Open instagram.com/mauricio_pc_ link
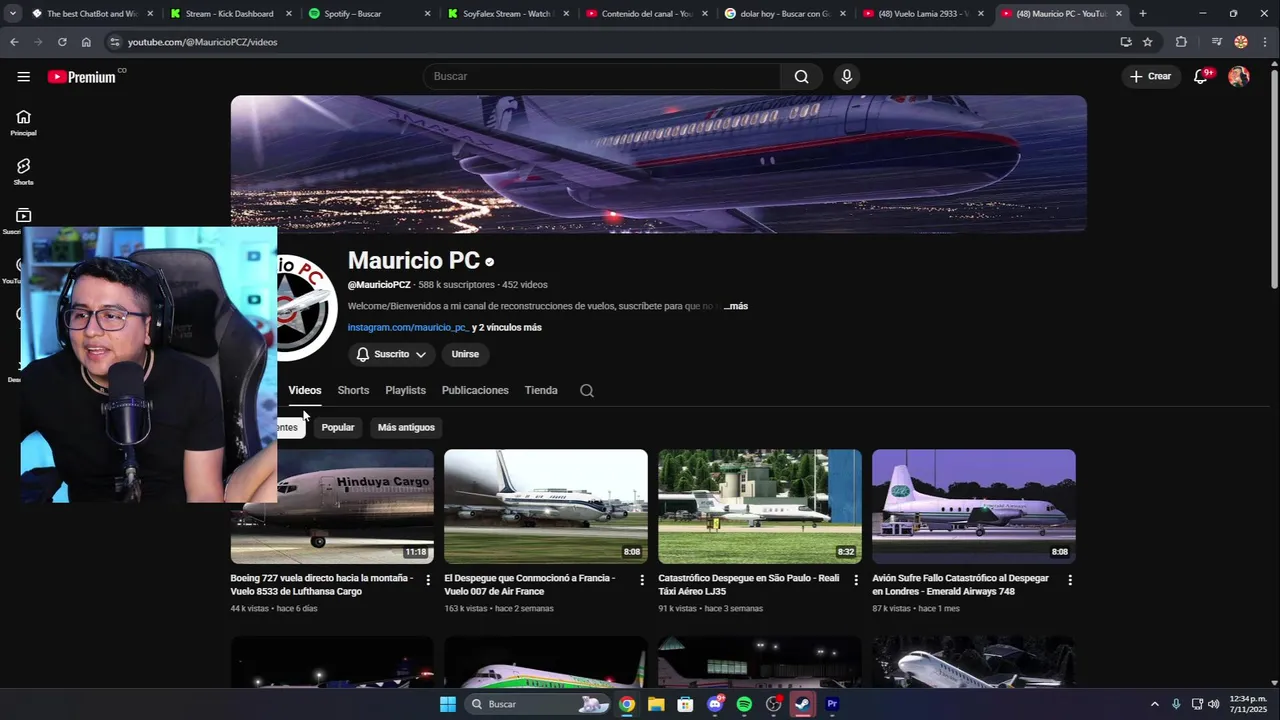Image resolution: width=1280 pixels, height=720 pixels. (408, 327)
